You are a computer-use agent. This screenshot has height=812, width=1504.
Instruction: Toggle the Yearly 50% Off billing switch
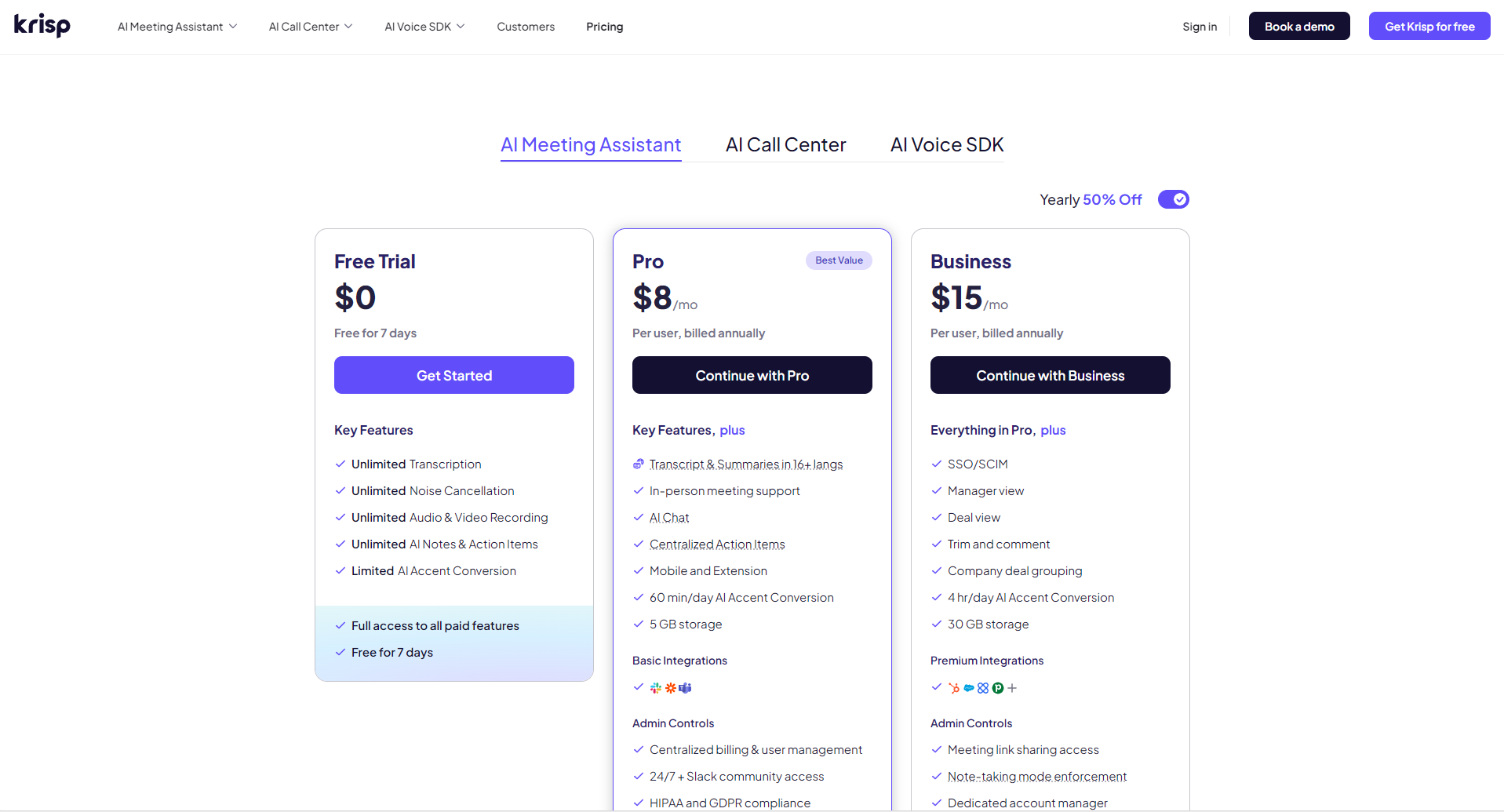pyautogui.click(x=1173, y=199)
